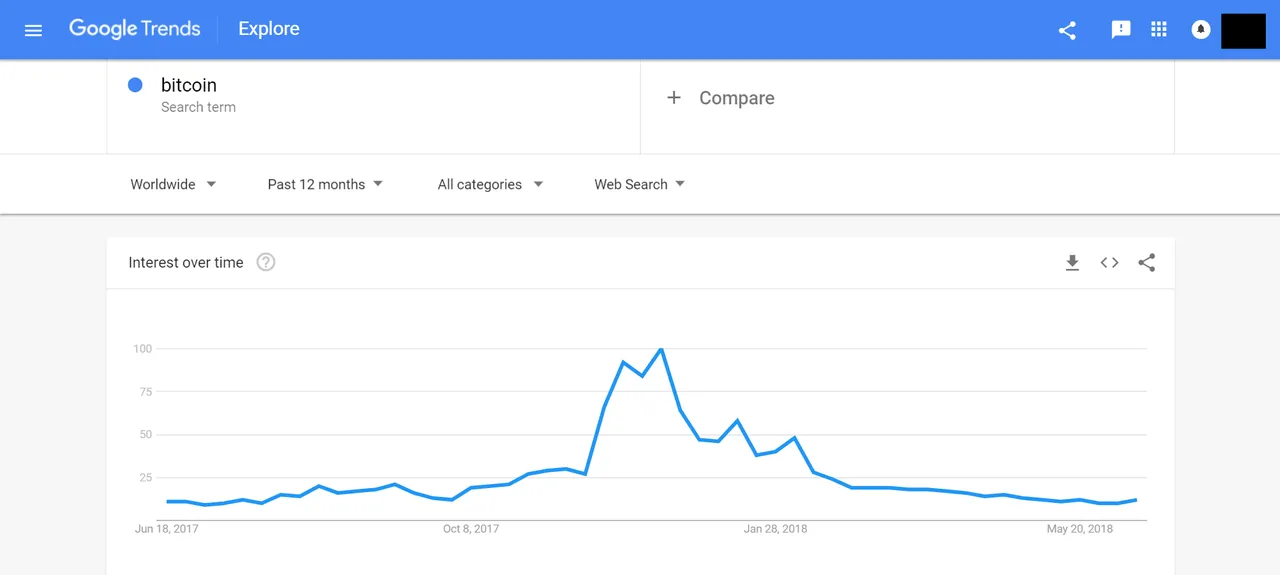The height and width of the screenshot is (575, 1280).
Task: Open the hamburger main menu
Action: click(33, 30)
